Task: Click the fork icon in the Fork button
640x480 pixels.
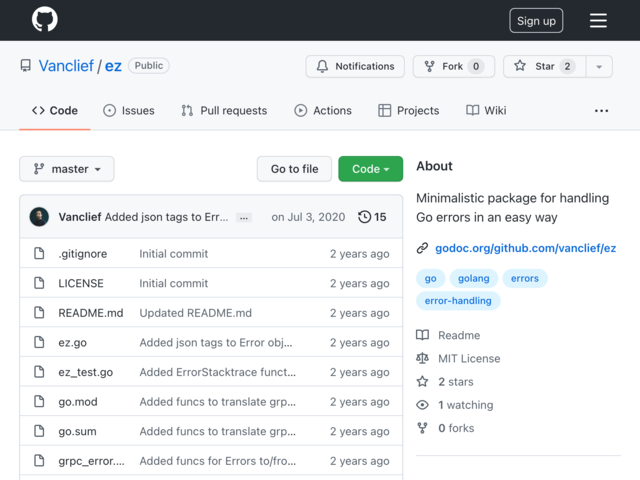Action: 429,66
